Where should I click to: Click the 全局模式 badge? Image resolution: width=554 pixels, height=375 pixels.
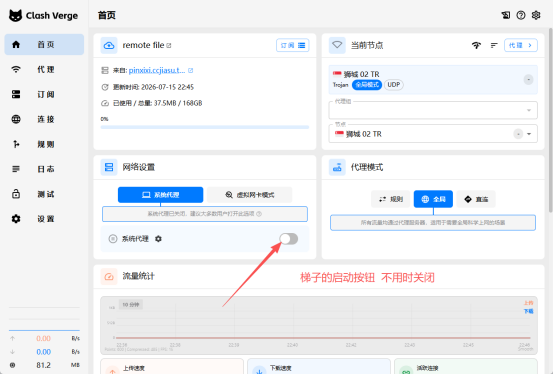(367, 85)
